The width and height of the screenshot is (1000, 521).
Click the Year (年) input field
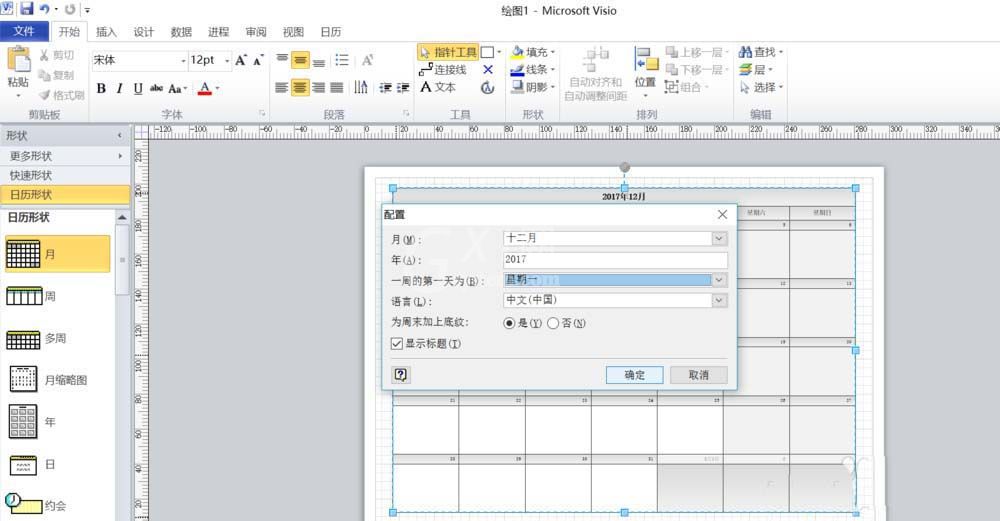coord(615,260)
